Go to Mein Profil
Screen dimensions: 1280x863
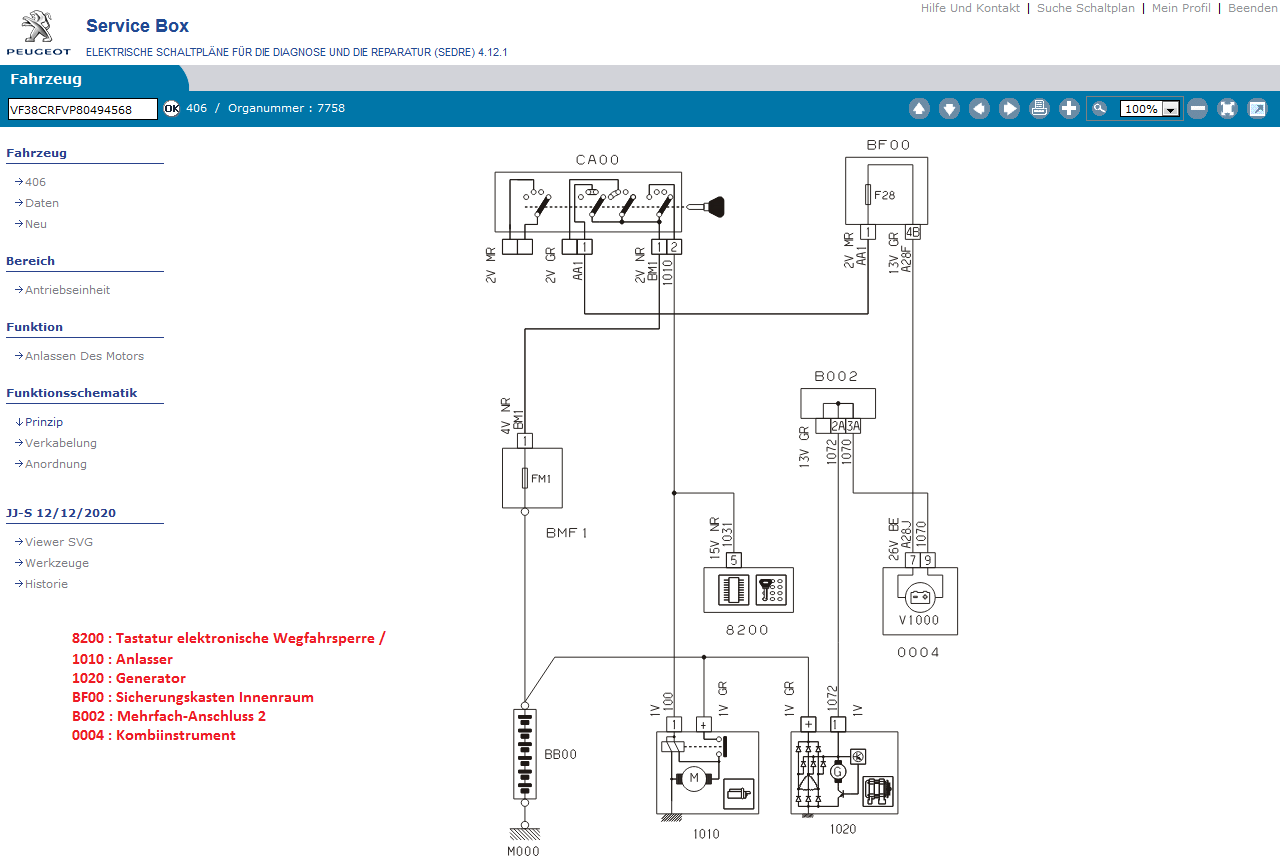(1181, 8)
